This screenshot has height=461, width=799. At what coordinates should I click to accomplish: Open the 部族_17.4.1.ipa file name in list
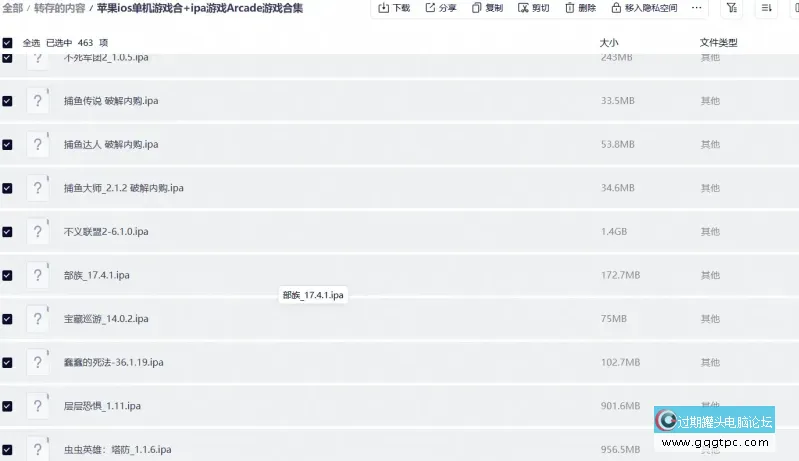(x=97, y=276)
